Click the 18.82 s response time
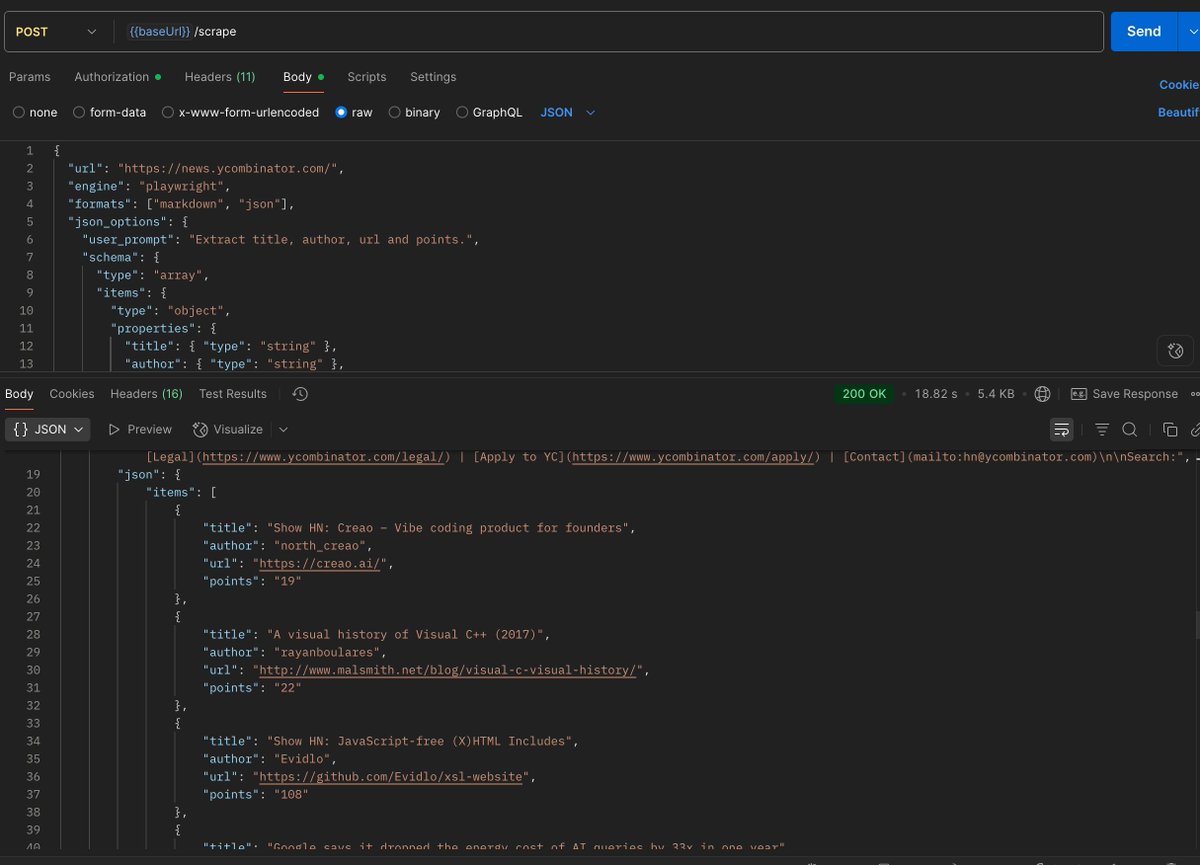 pyautogui.click(x=935, y=394)
